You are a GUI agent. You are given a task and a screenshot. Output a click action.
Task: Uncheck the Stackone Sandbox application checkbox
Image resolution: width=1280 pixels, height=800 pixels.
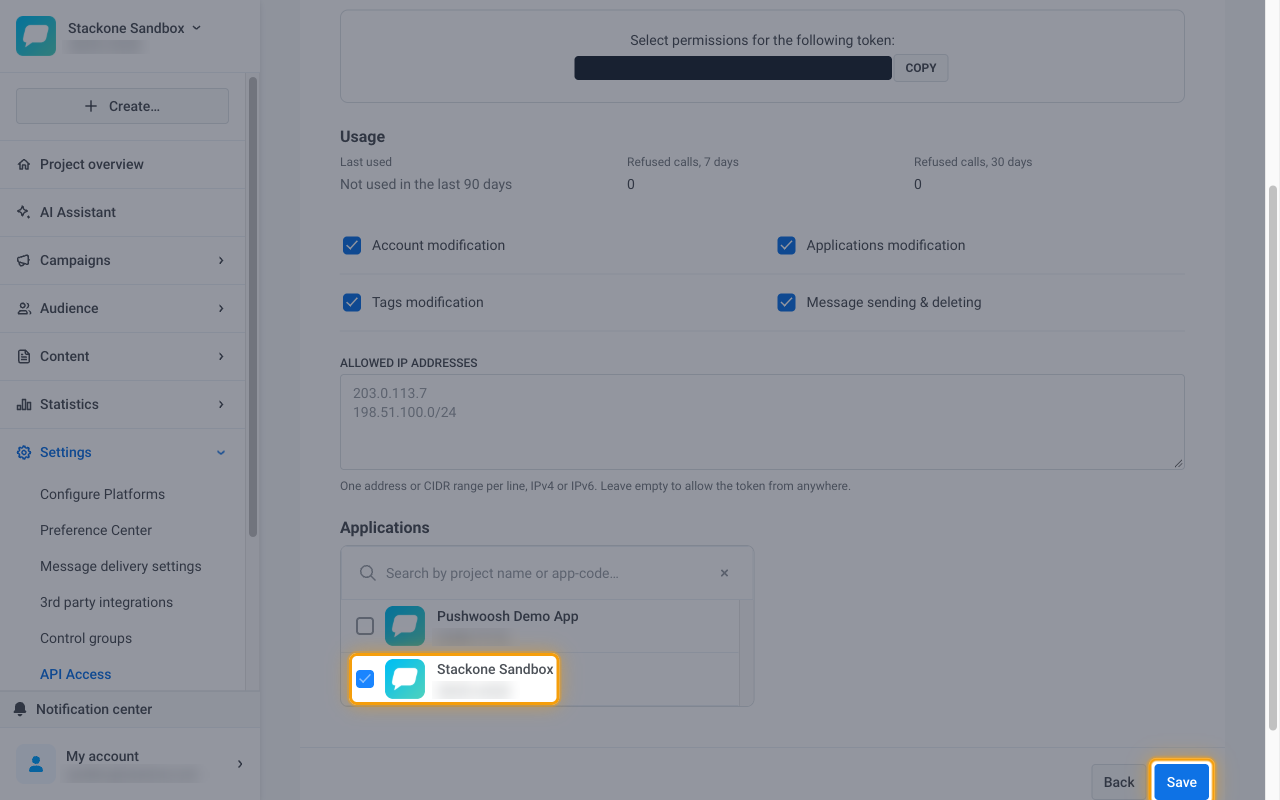click(x=365, y=679)
